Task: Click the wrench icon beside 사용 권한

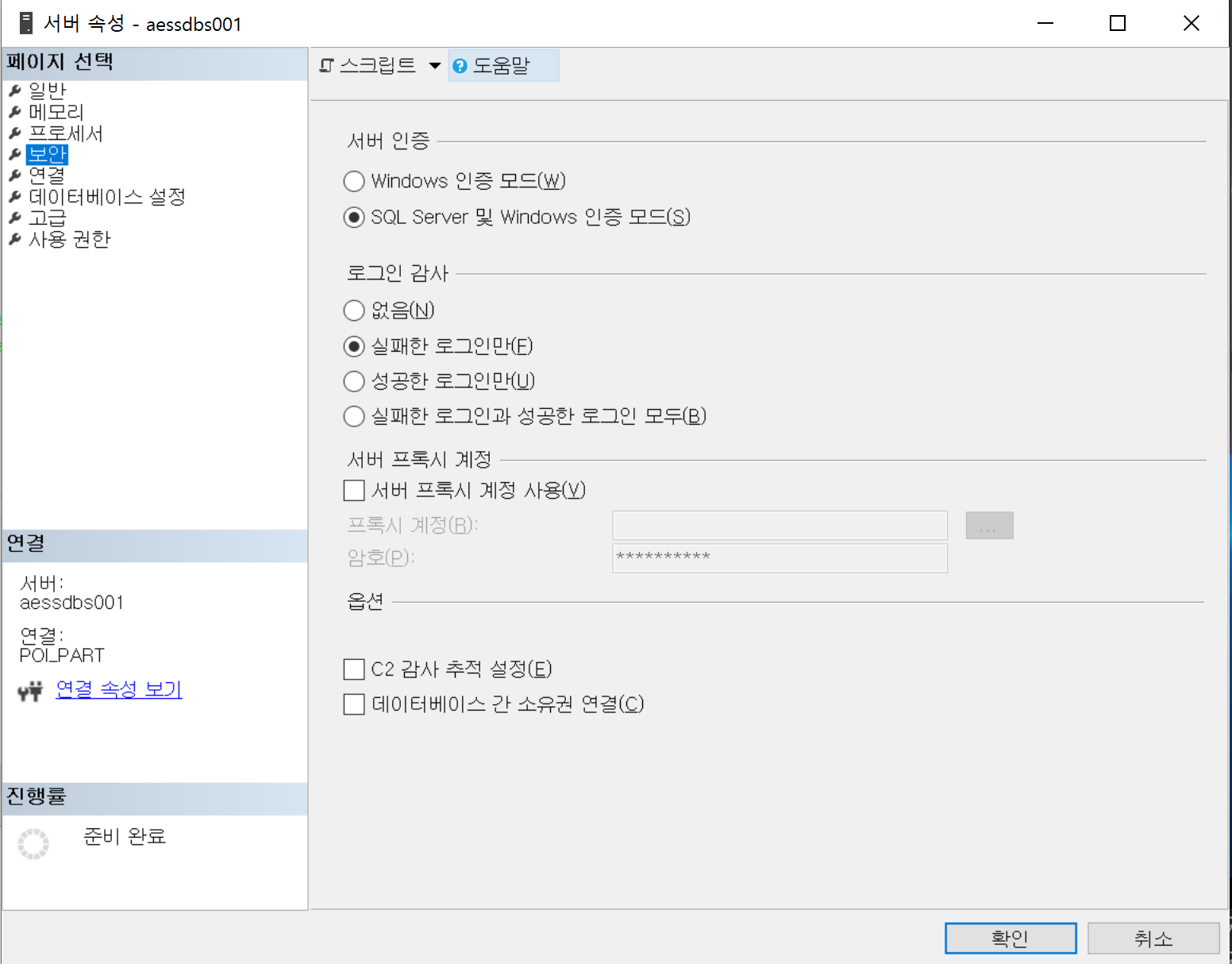Action: (14, 239)
